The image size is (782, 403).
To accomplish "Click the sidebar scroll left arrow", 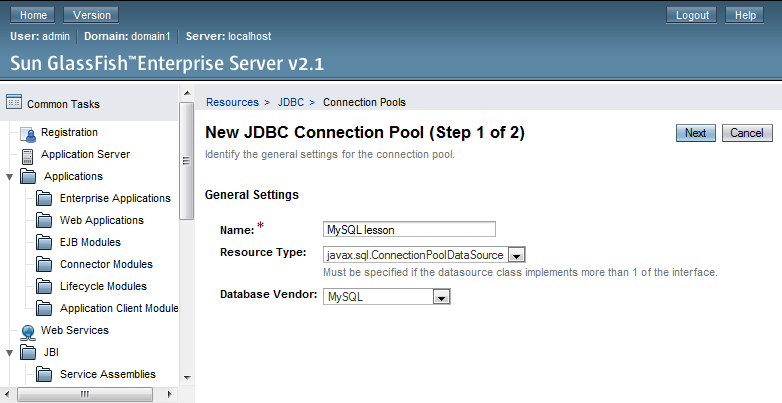I will [7, 394].
